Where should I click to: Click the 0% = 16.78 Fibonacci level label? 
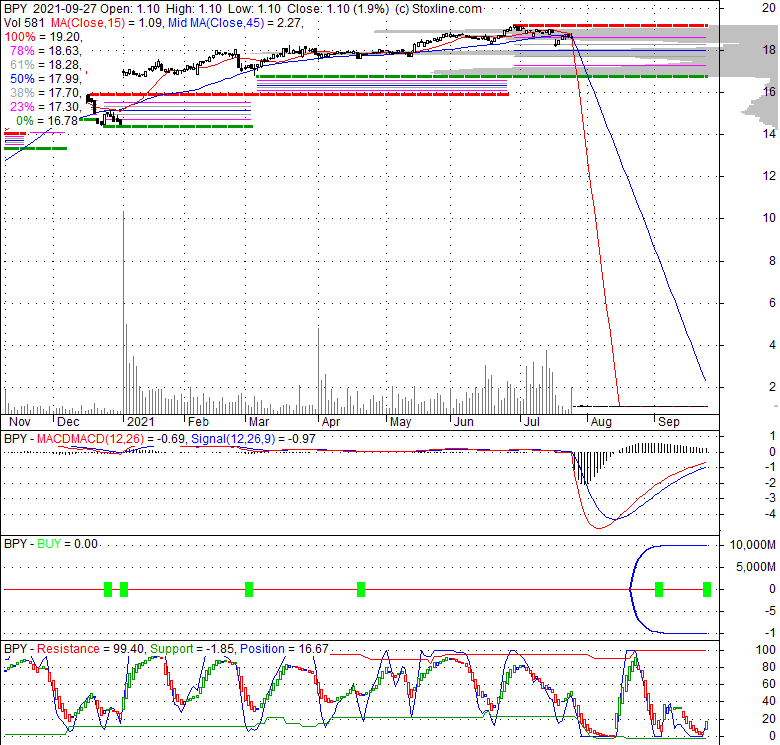coord(47,120)
